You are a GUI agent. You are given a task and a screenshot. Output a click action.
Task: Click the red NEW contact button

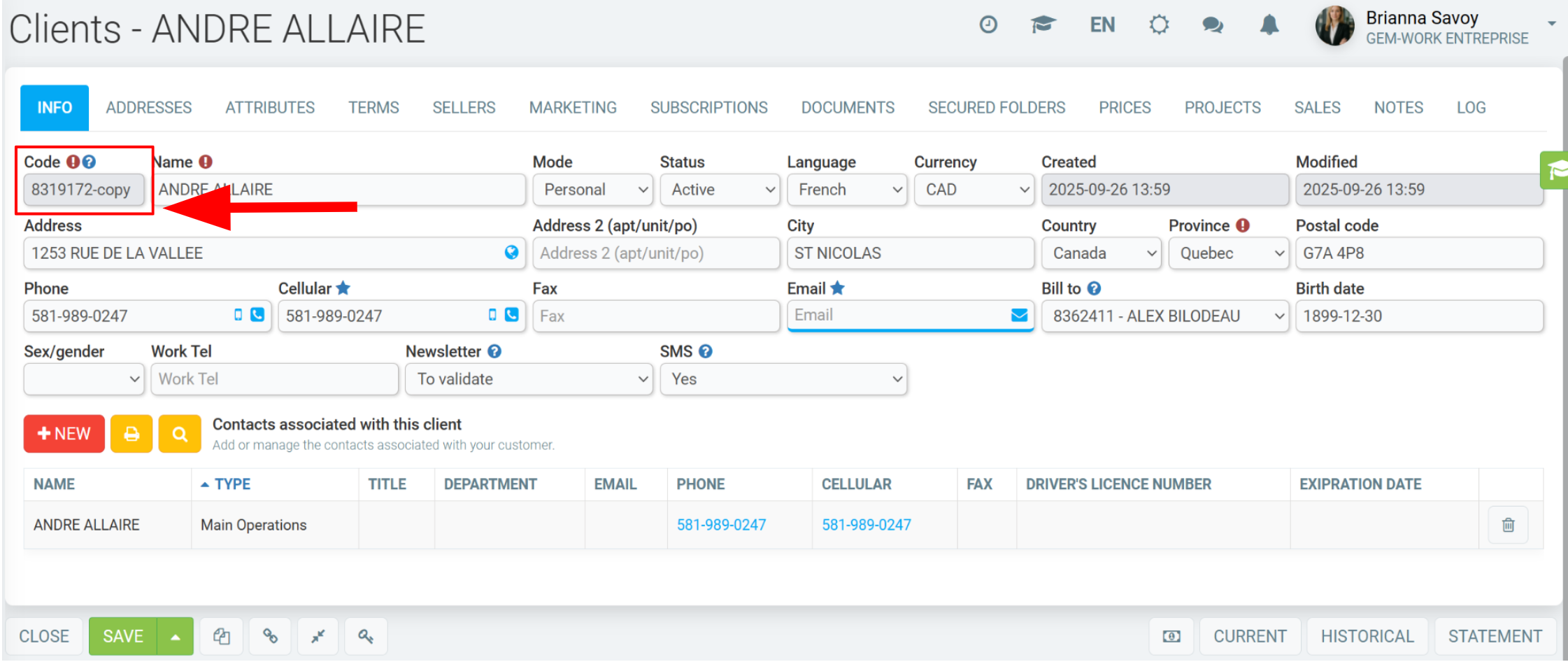64,434
